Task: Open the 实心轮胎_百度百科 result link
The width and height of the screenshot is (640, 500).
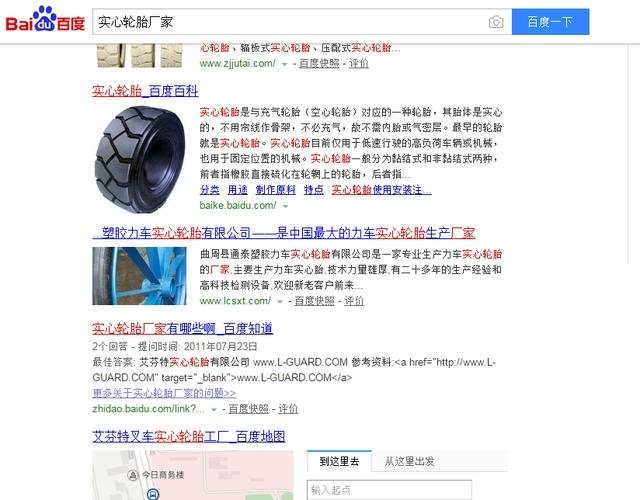Action: click(x=145, y=91)
